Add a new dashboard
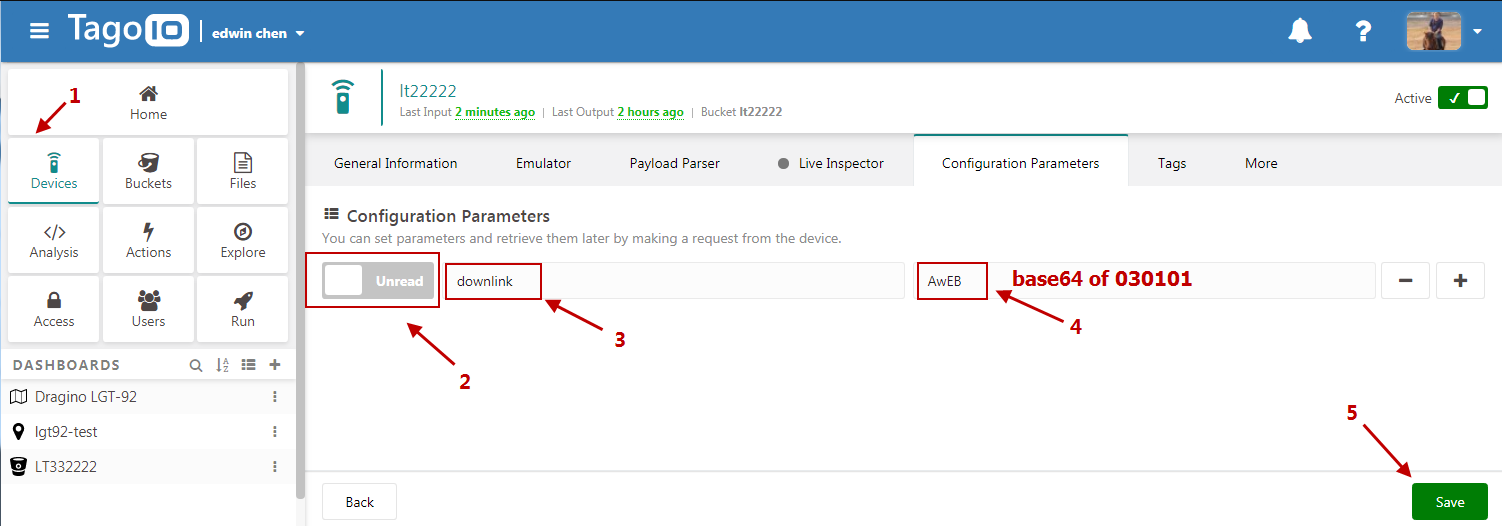The height and width of the screenshot is (526, 1502). [x=275, y=366]
